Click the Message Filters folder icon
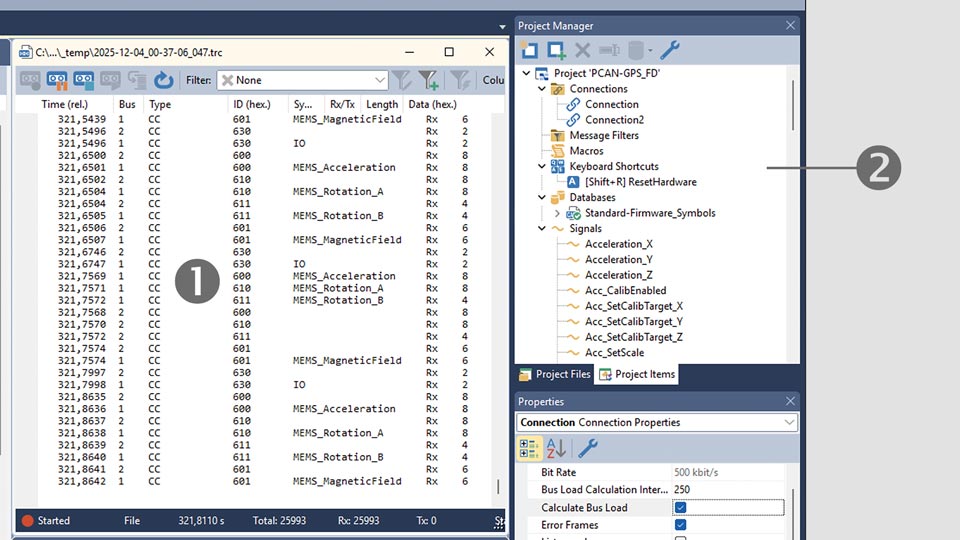The width and height of the screenshot is (960, 540). pyautogui.click(x=557, y=135)
